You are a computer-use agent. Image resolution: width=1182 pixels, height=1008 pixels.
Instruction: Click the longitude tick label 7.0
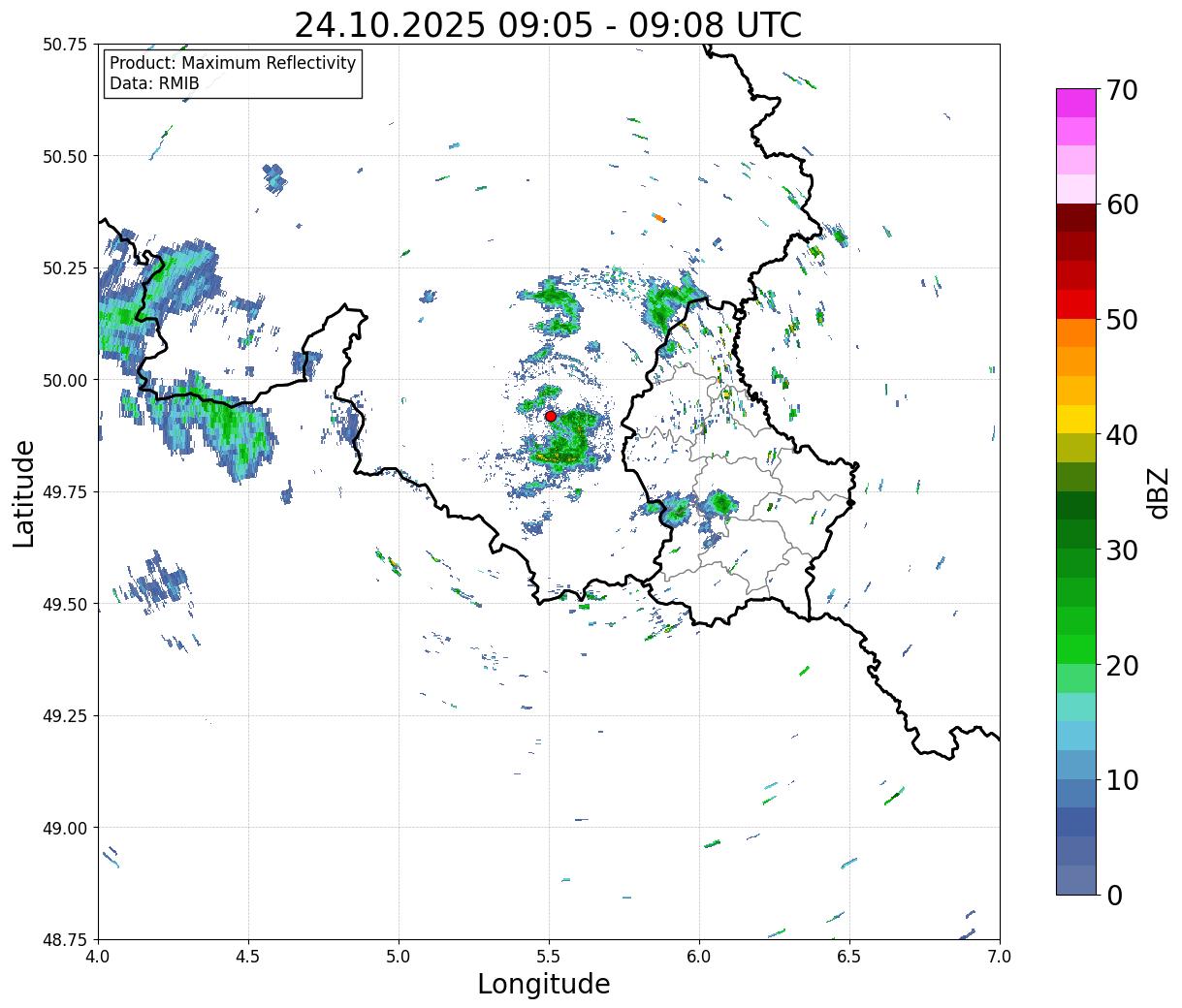pyautogui.click(x=1000, y=956)
